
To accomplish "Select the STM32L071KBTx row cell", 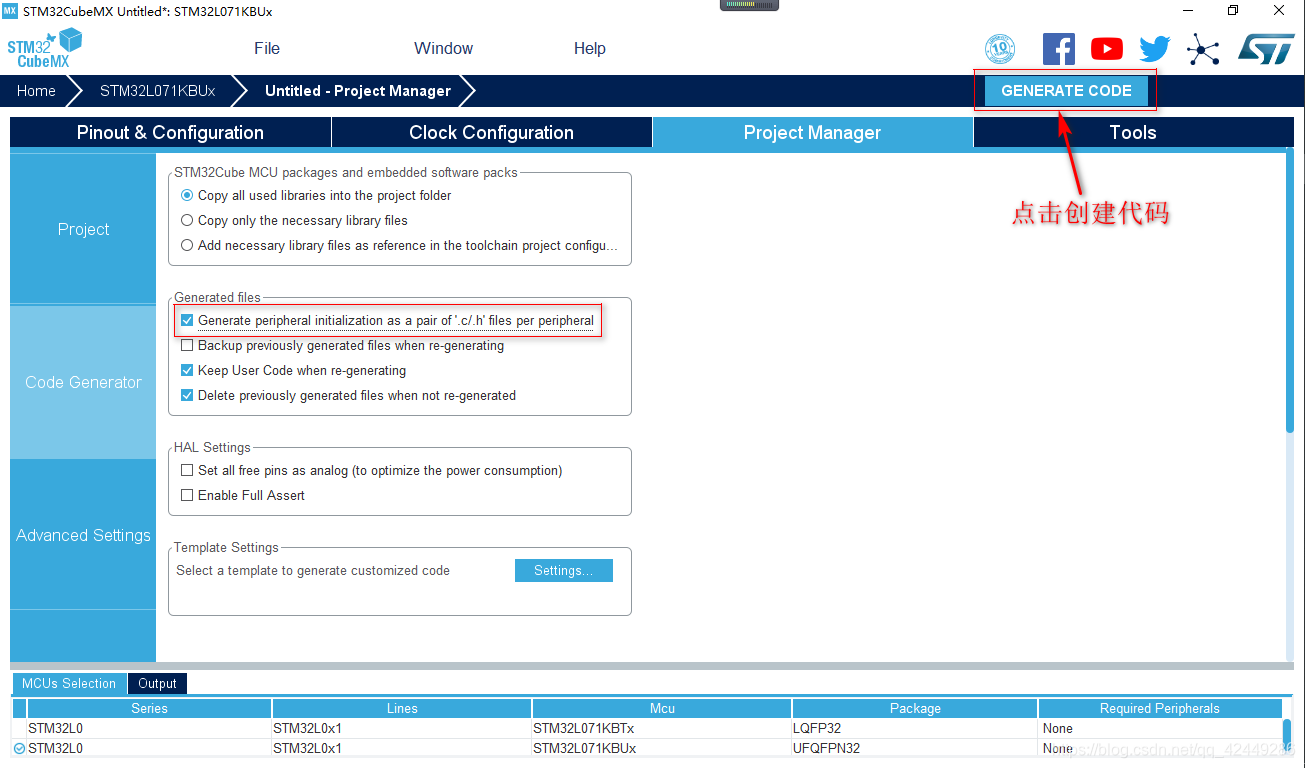I will coord(662,728).
